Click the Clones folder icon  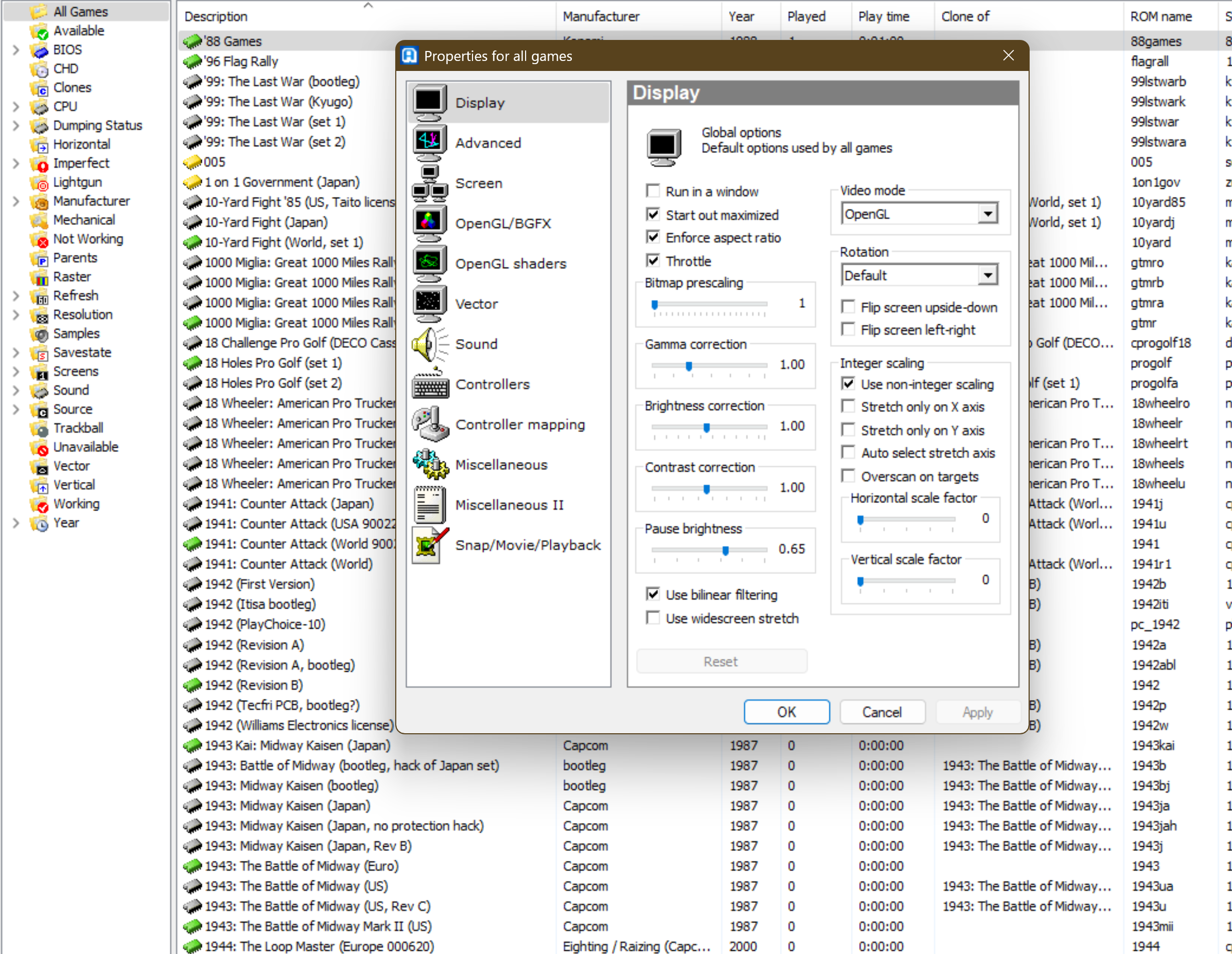[x=39, y=88]
